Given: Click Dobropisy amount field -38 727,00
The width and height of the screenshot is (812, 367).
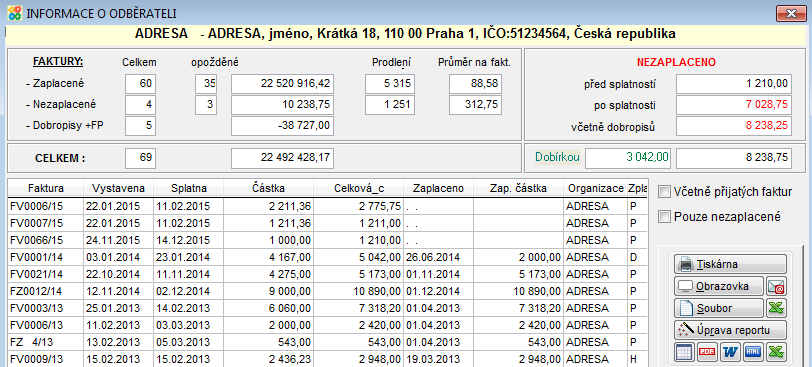Looking at the screenshot, I should coord(282,126).
